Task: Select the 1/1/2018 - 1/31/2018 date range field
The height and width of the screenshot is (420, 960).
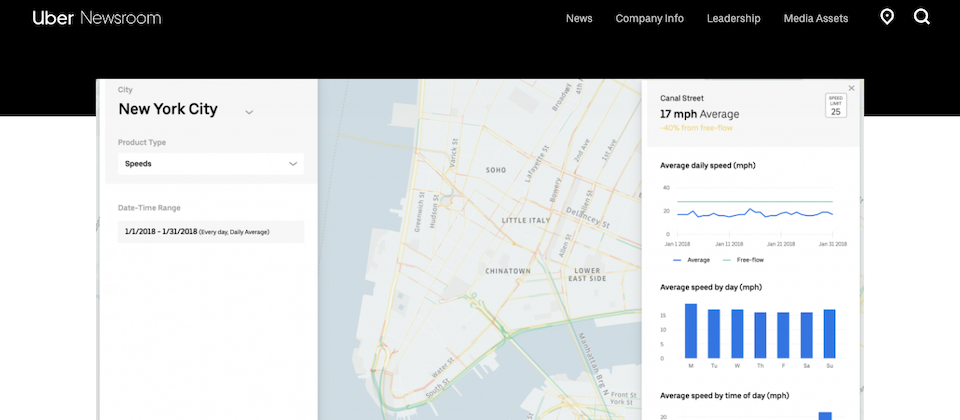Action: 211,231
